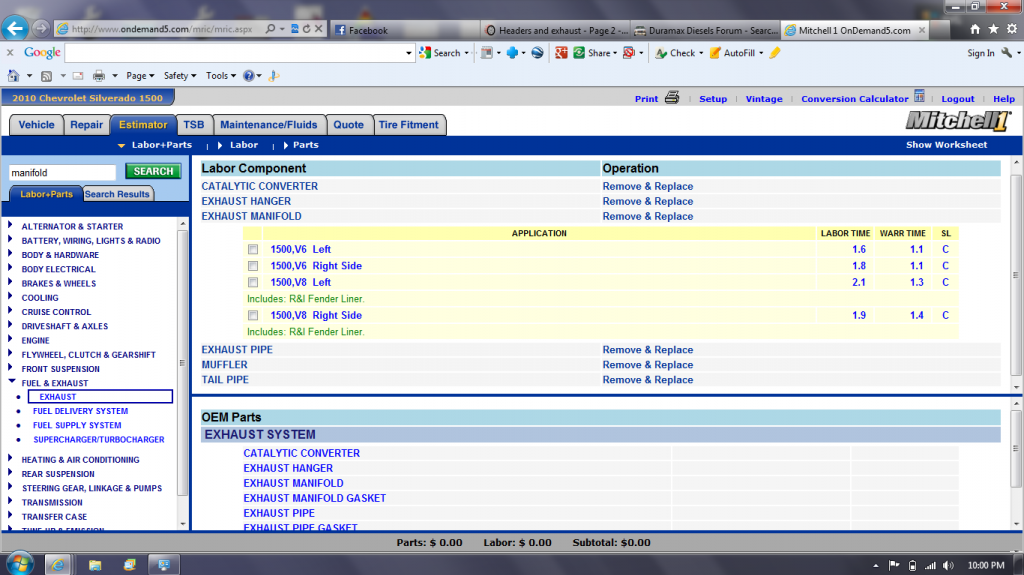Image resolution: width=1024 pixels, height=575 pixels.
Task: Open the Safety menu dropdown
Action: 180,76
